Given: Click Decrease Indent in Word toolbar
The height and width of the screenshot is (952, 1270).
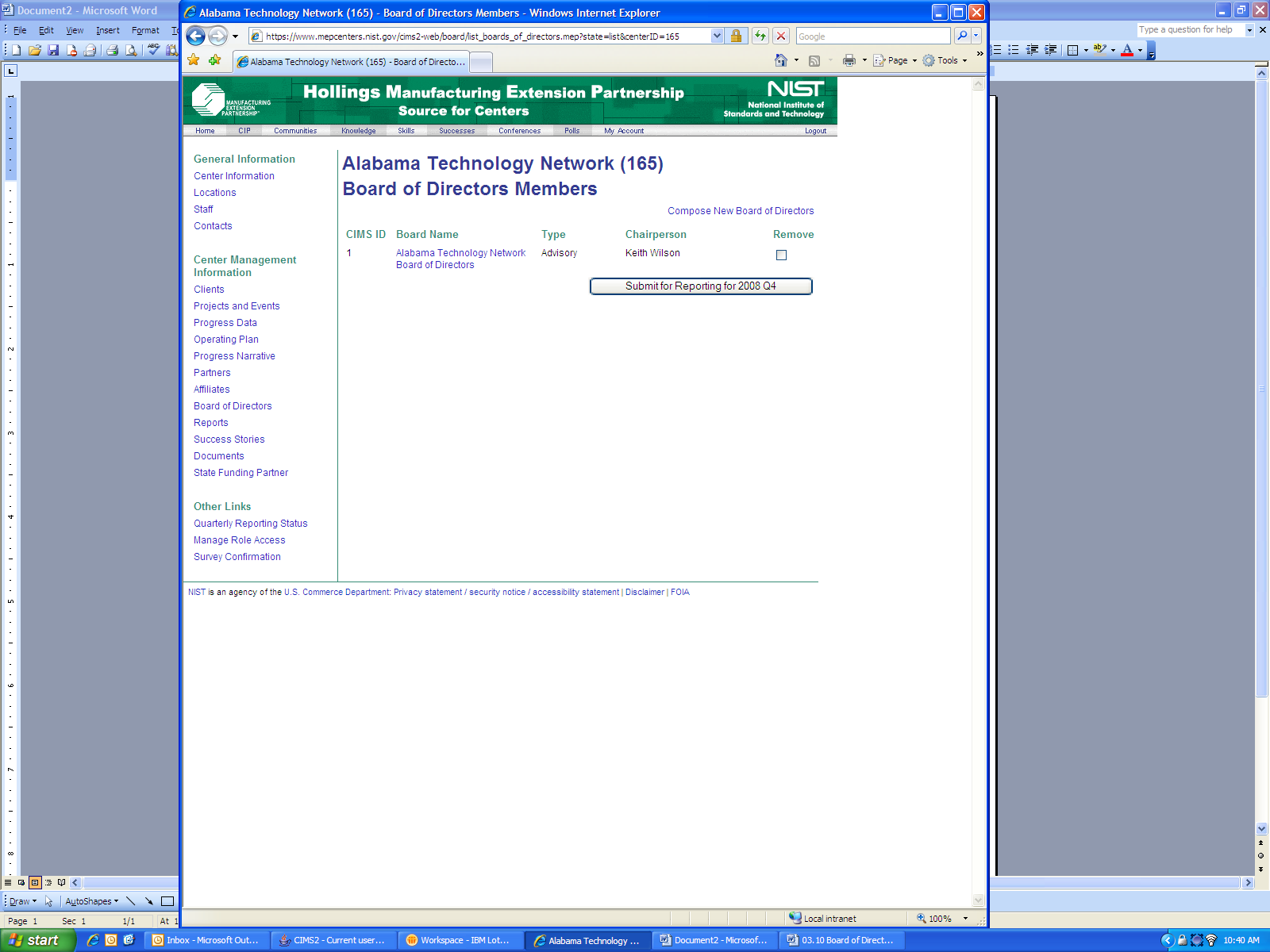Looking at the screenshot, I should (1033, 50).
